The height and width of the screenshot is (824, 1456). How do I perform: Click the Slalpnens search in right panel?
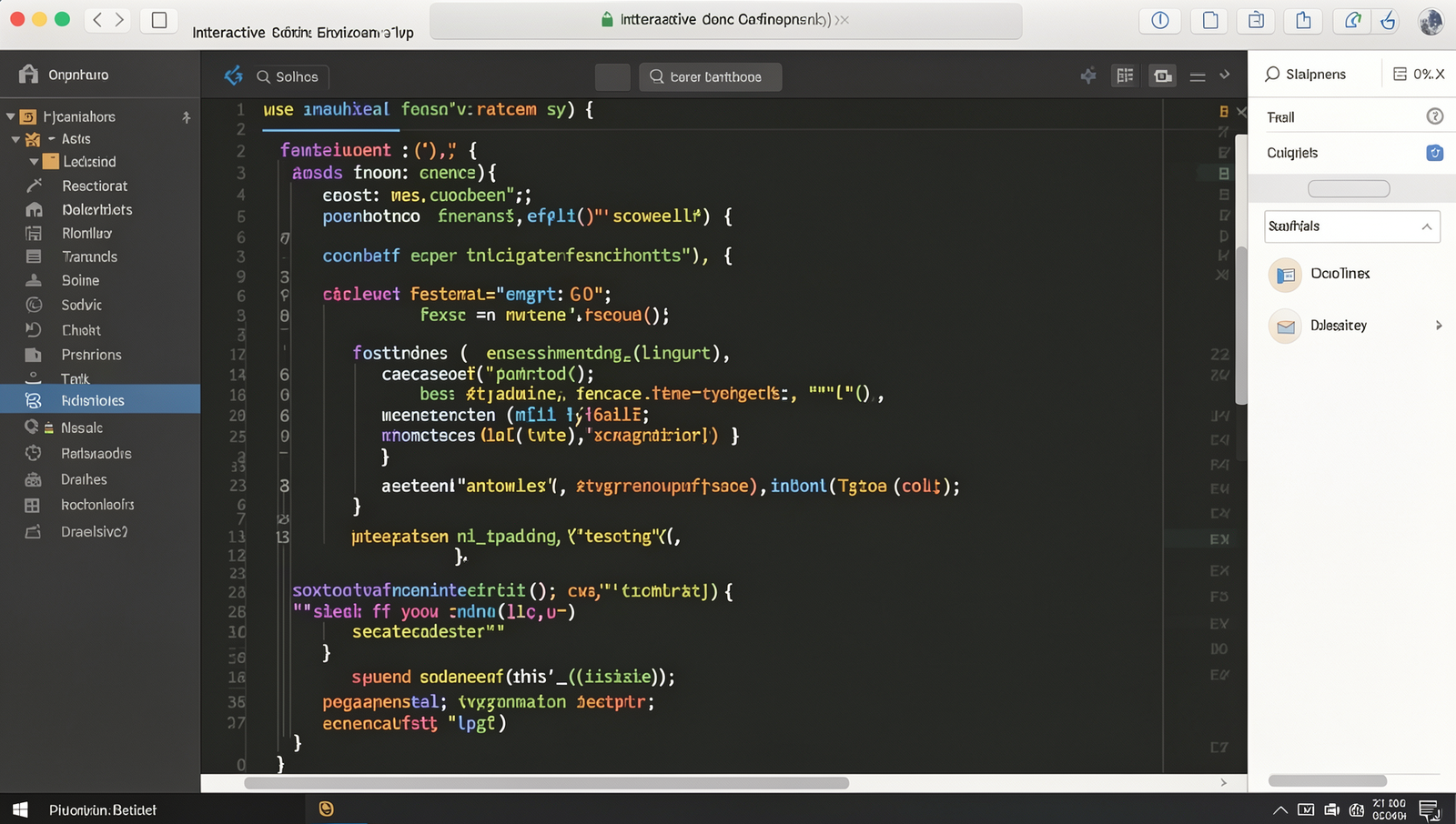coord(1305,74)
